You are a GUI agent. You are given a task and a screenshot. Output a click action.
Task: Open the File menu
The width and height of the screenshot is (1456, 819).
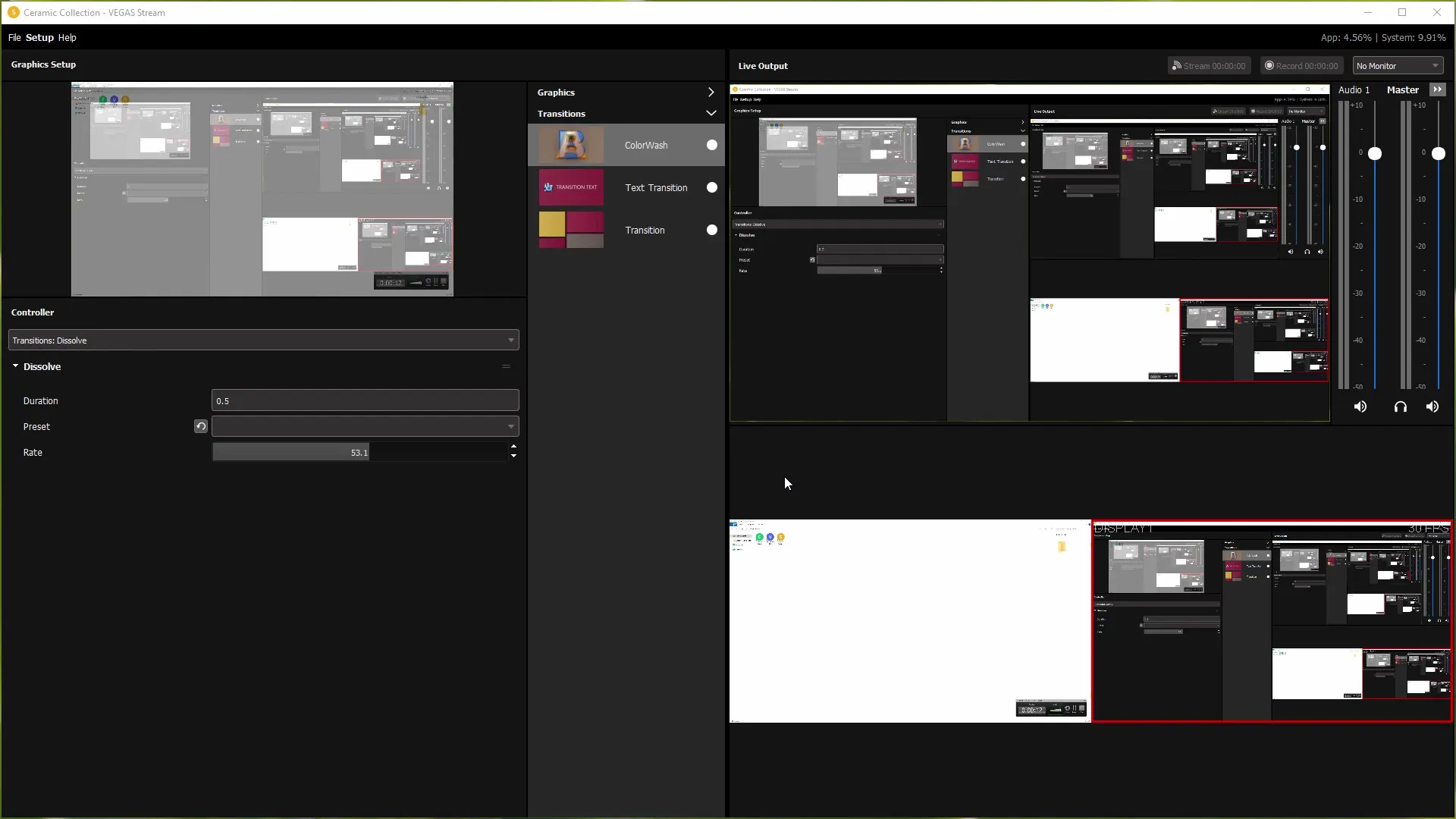click(15, 37)
